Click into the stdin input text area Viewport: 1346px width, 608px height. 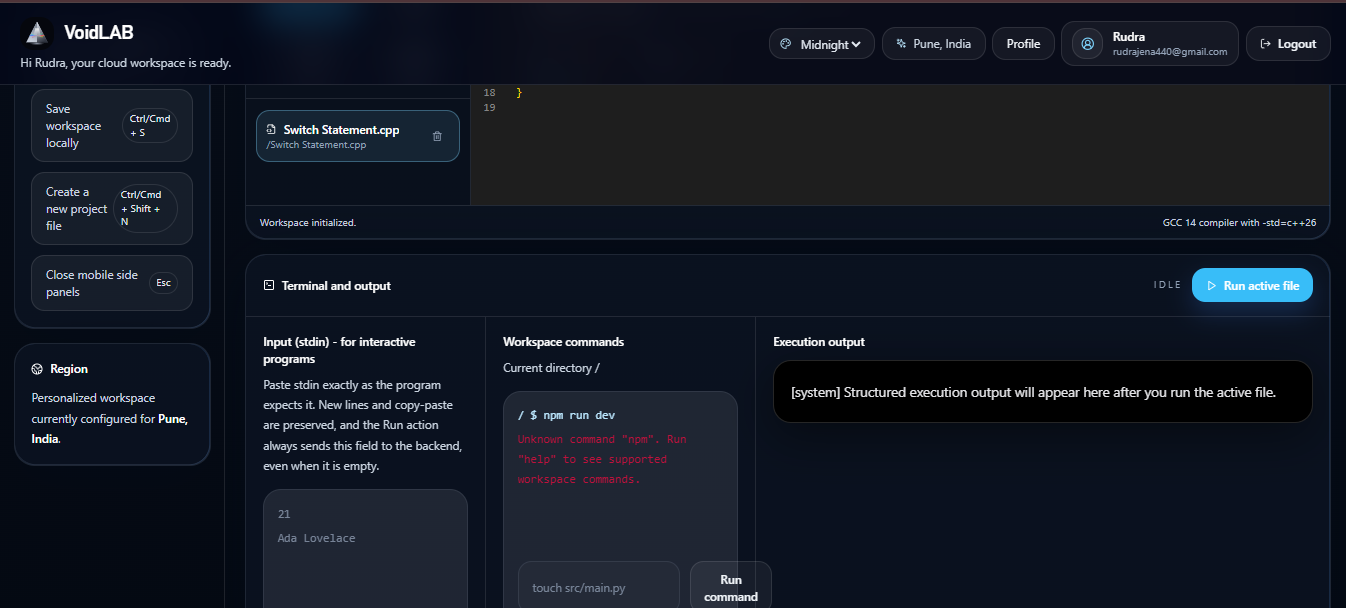365,549
